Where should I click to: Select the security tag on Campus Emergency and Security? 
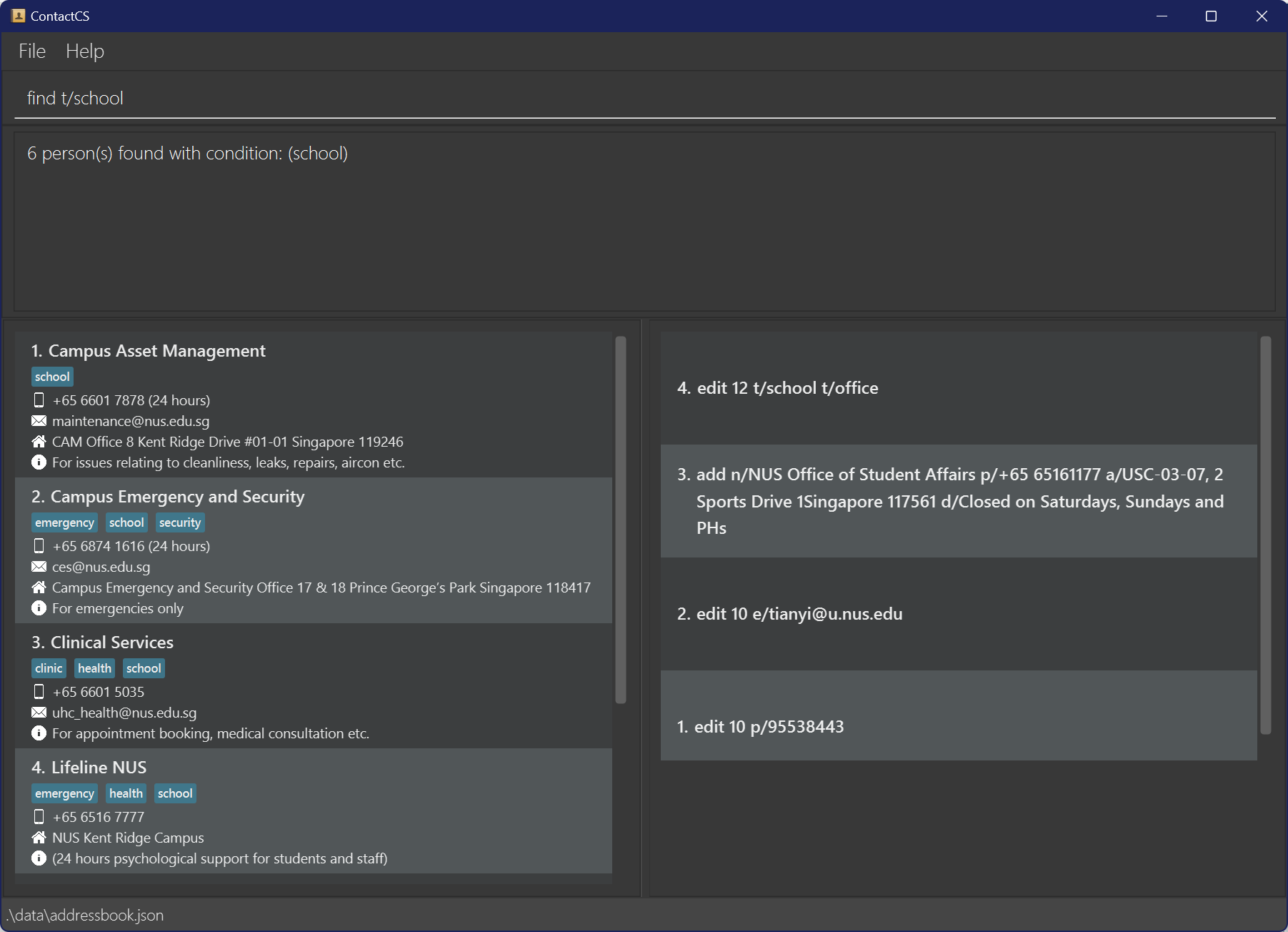pos(180,522)
